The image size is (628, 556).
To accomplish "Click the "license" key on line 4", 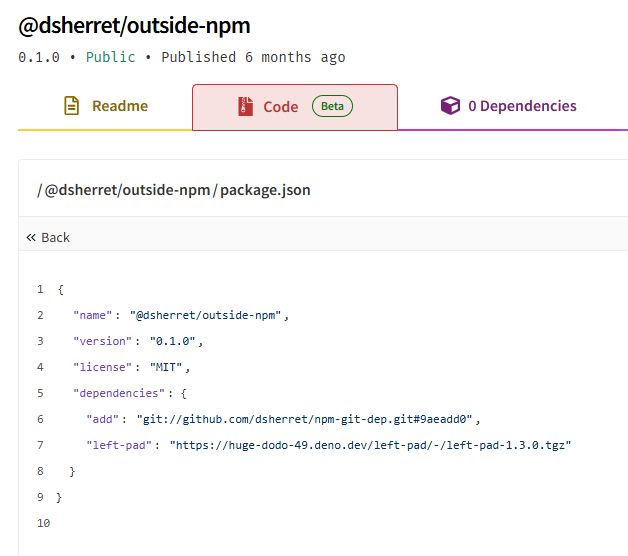I will (103, 367).
